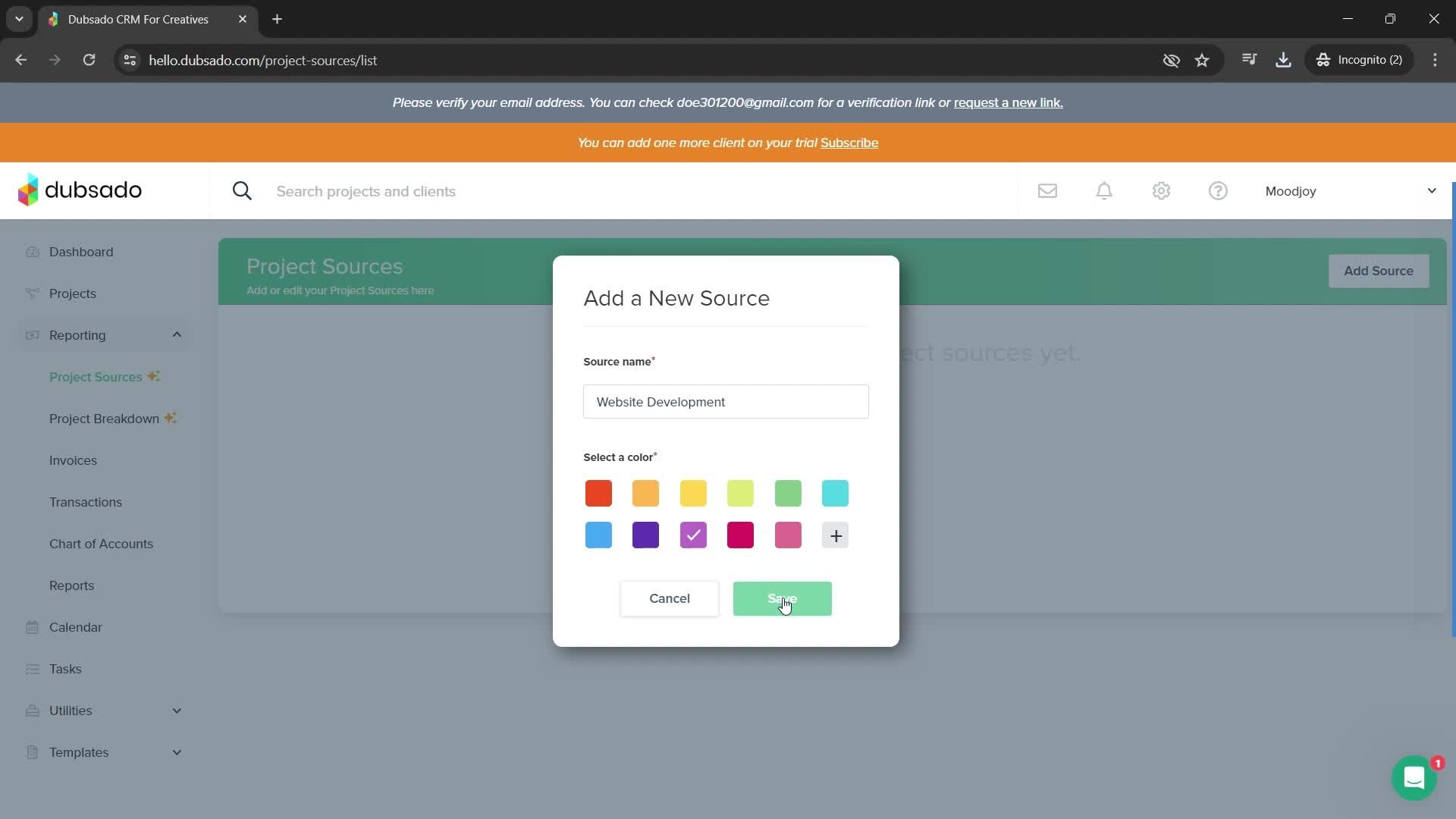Open Chart of Accounts
Screen dimensions: 1456x819
101,544
